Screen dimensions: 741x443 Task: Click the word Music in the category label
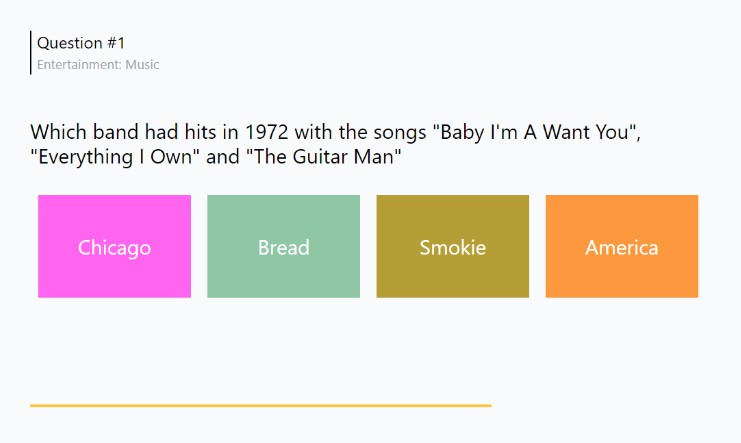click(x=142, y=65)
